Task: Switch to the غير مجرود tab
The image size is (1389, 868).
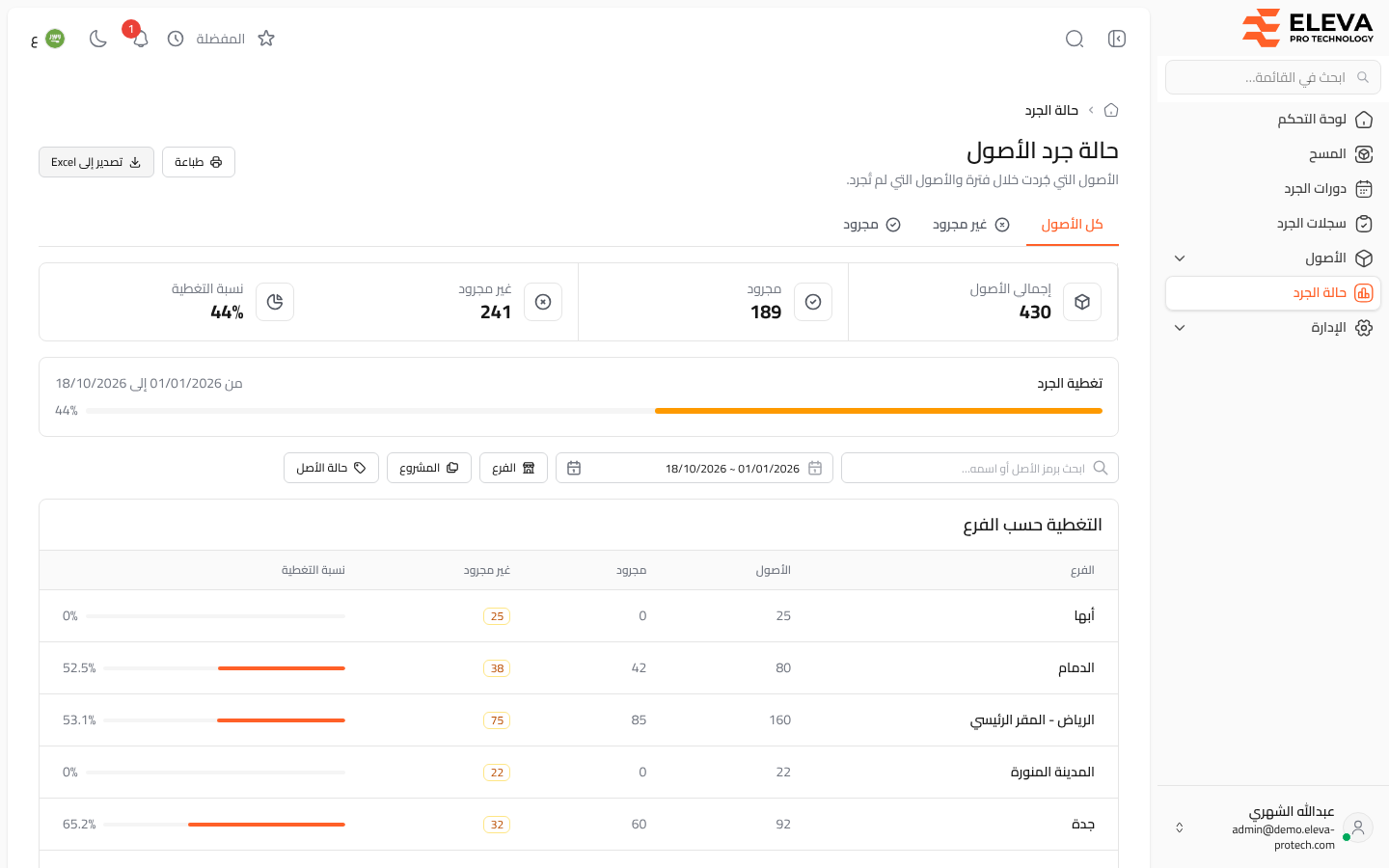Action: [971, 225]
